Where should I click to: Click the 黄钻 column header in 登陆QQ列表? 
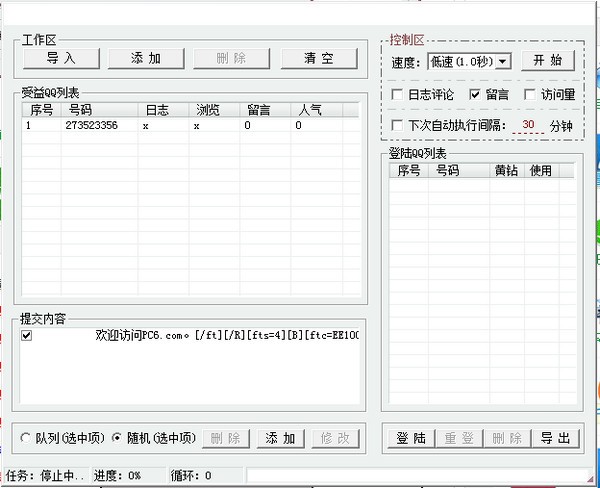point(507,171)
